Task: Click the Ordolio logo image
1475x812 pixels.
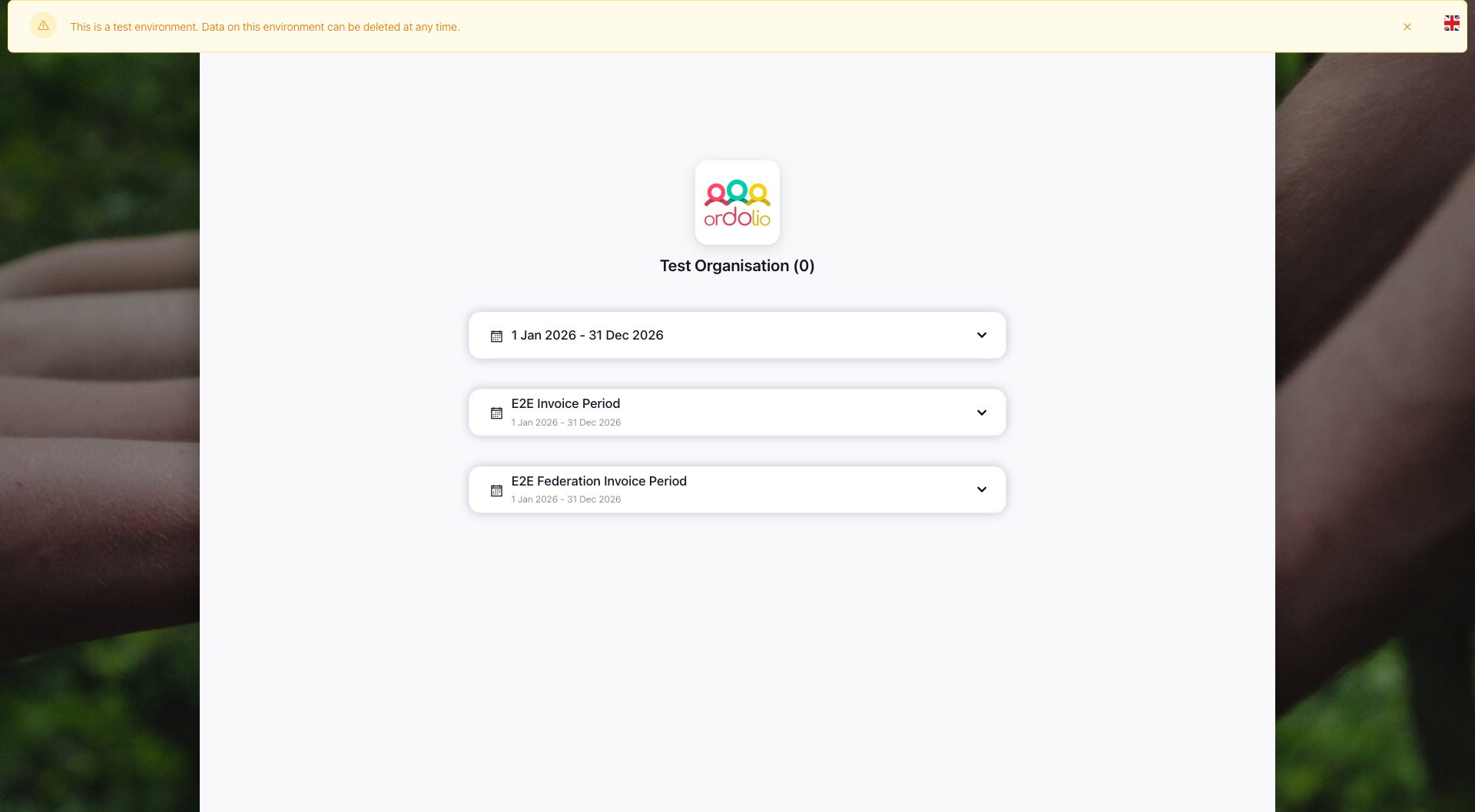Action: tap(737, 203)
